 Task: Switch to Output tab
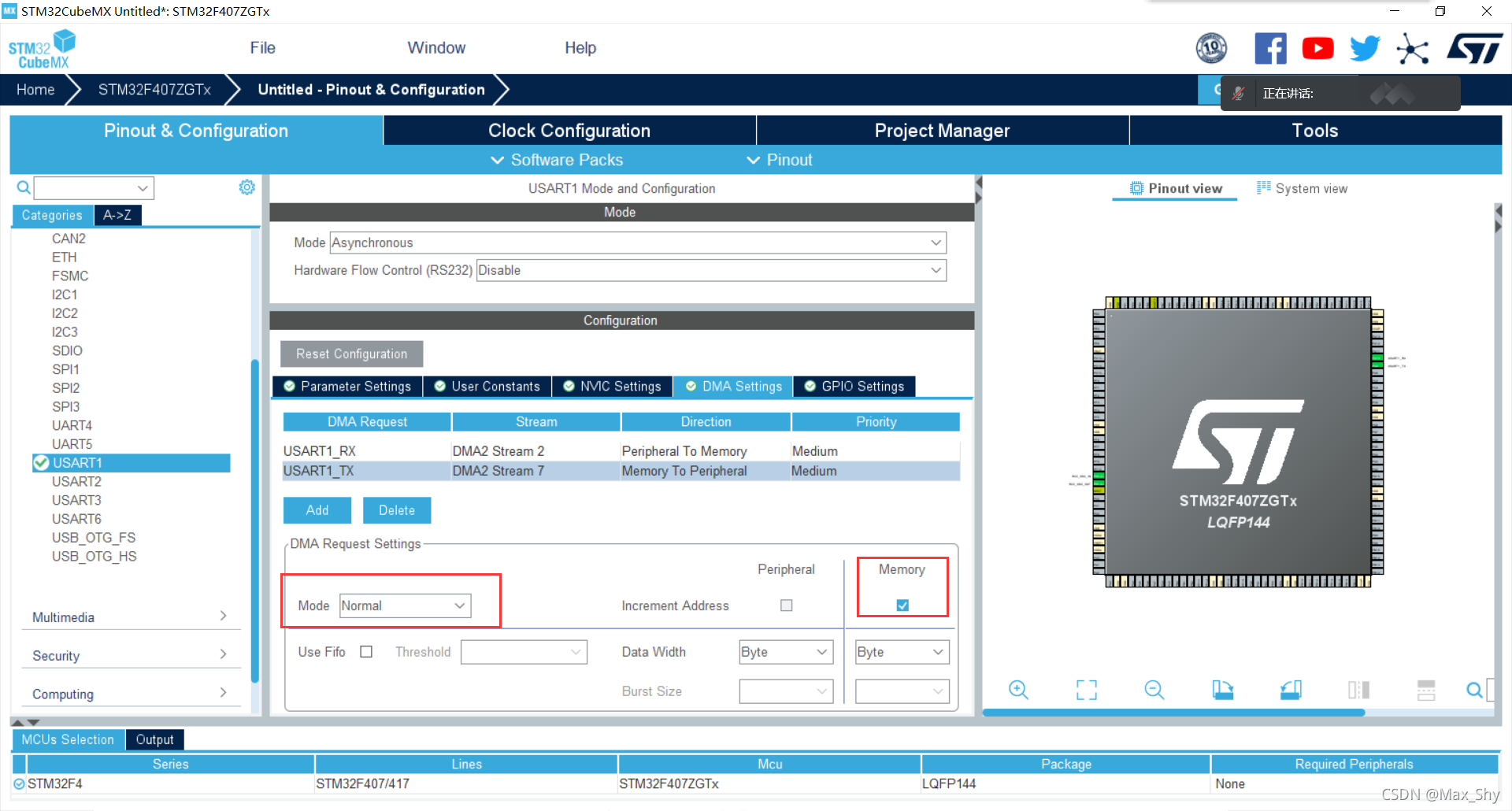click(x=154, y=739)
